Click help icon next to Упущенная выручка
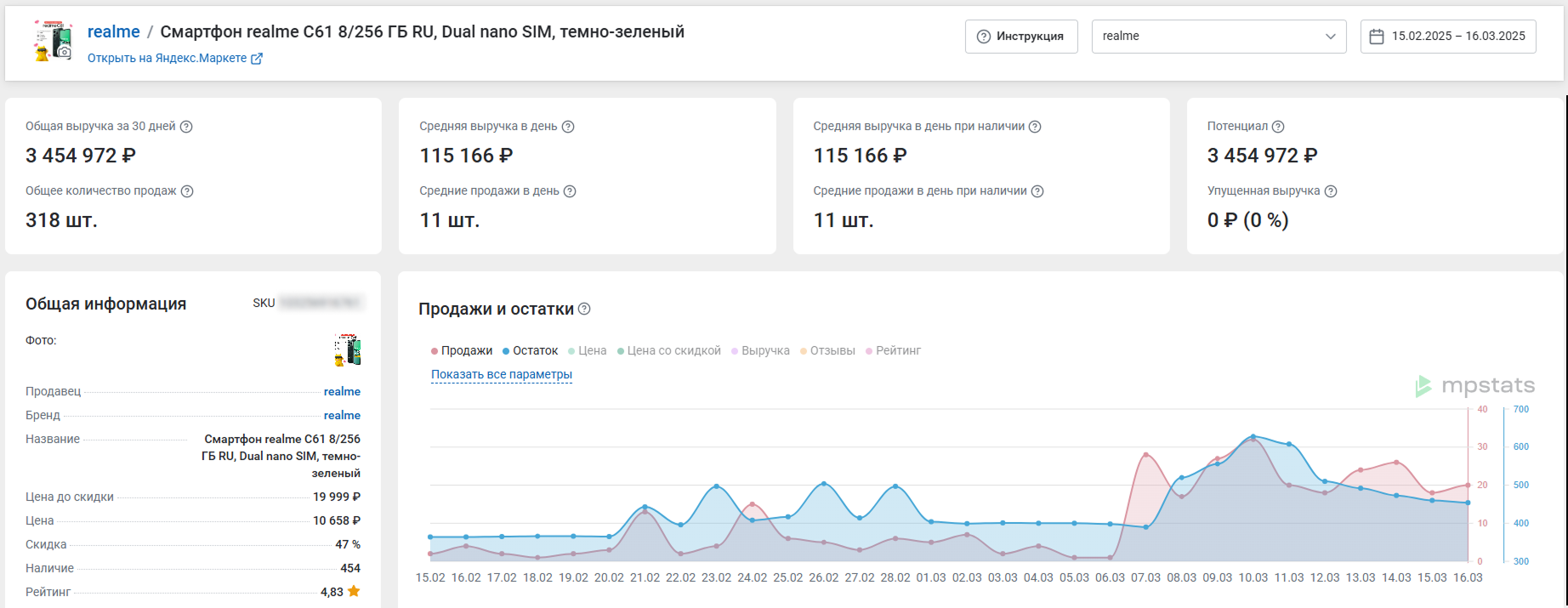 pos(1331,191)
